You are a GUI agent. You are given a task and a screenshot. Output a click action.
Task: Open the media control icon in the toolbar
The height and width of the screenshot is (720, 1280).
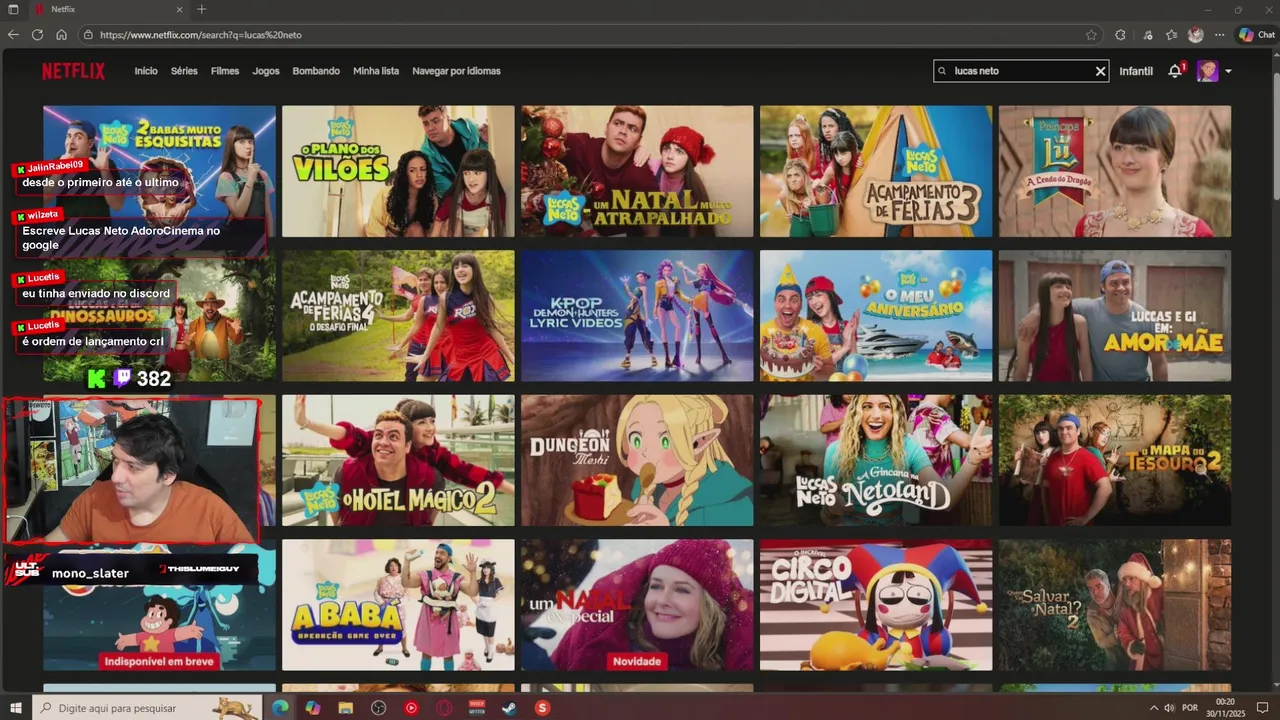pyautogui.click(x=1147, y=34)
